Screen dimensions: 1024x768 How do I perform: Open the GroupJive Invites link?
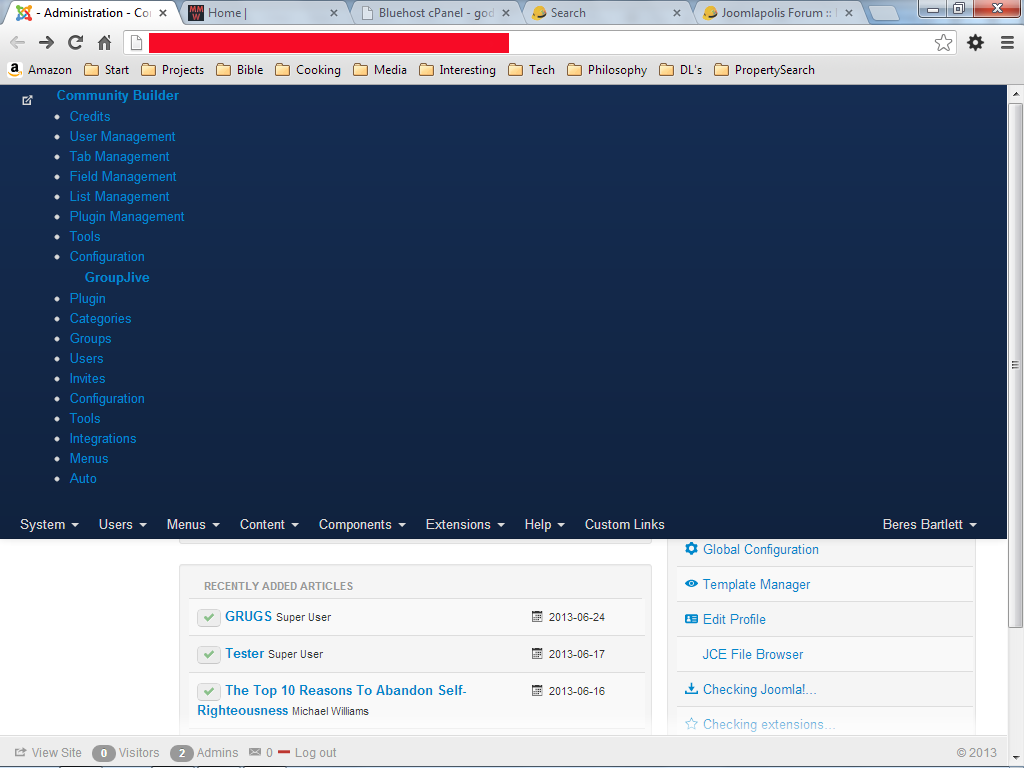point(88,378)
